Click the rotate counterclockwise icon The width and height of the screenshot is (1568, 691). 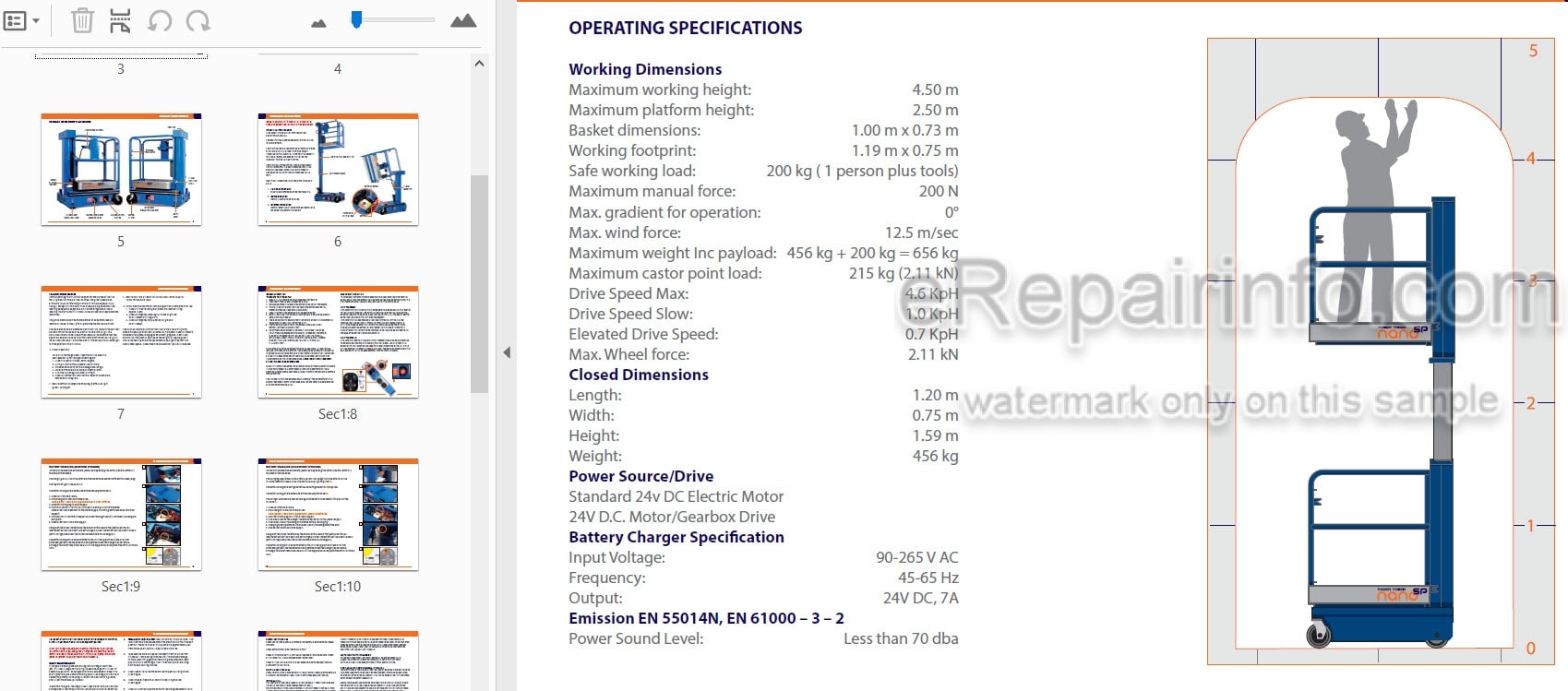point(160,20)
